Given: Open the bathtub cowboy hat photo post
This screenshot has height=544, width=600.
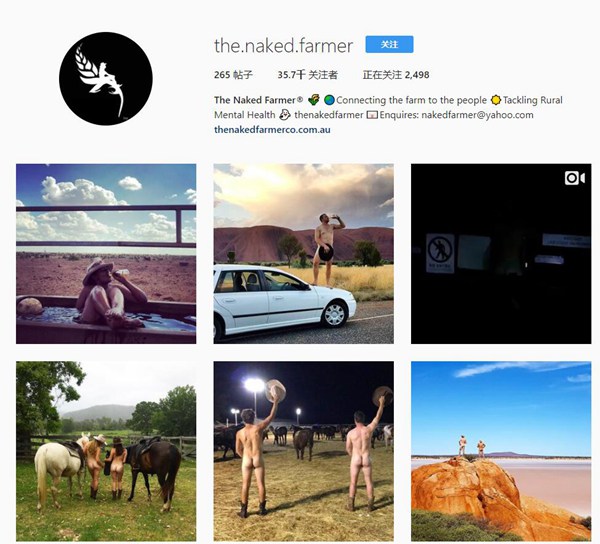Looking at the screenshot, I should tap(106, 254).
